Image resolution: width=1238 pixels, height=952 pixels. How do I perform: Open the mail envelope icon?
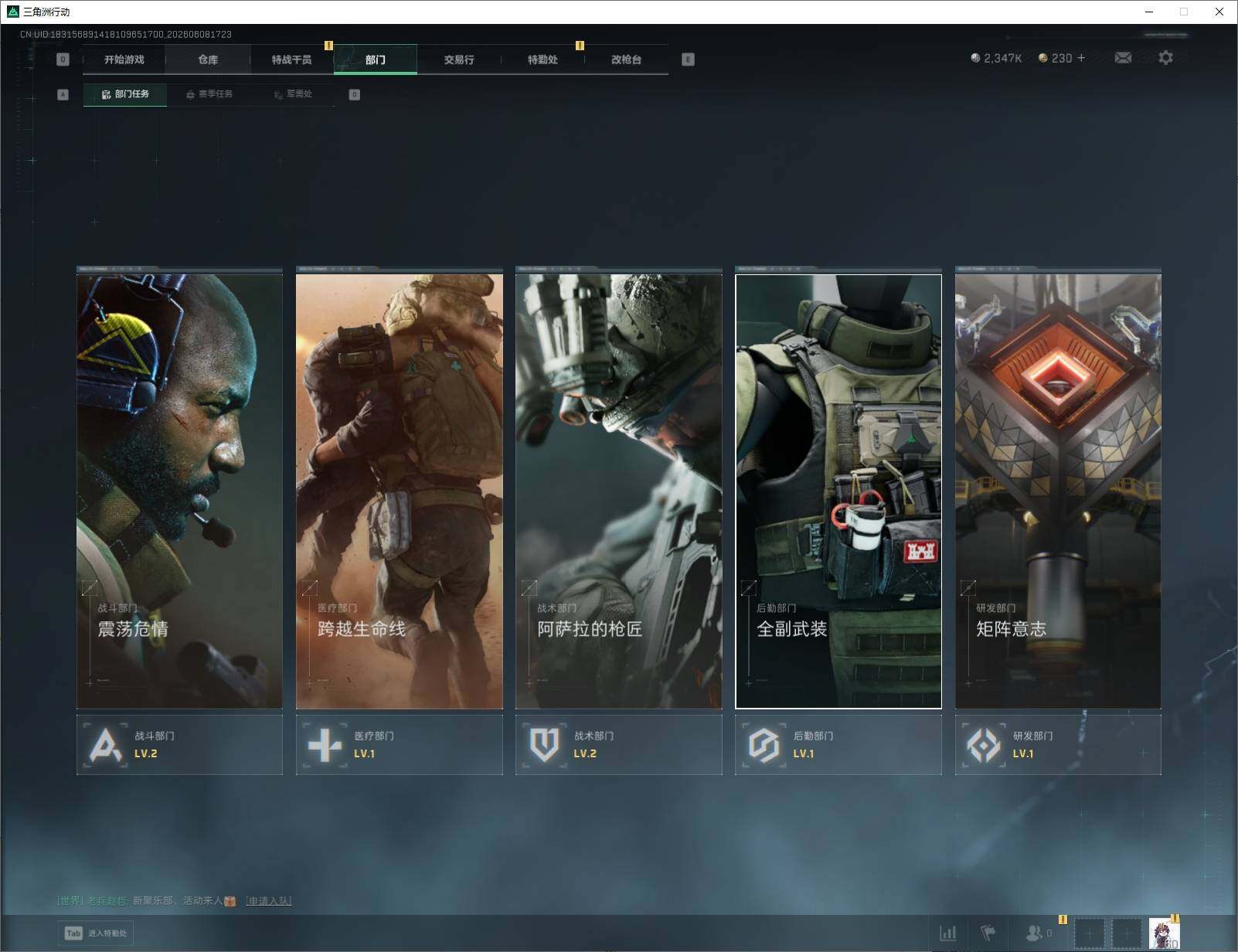coord(1123,58)
